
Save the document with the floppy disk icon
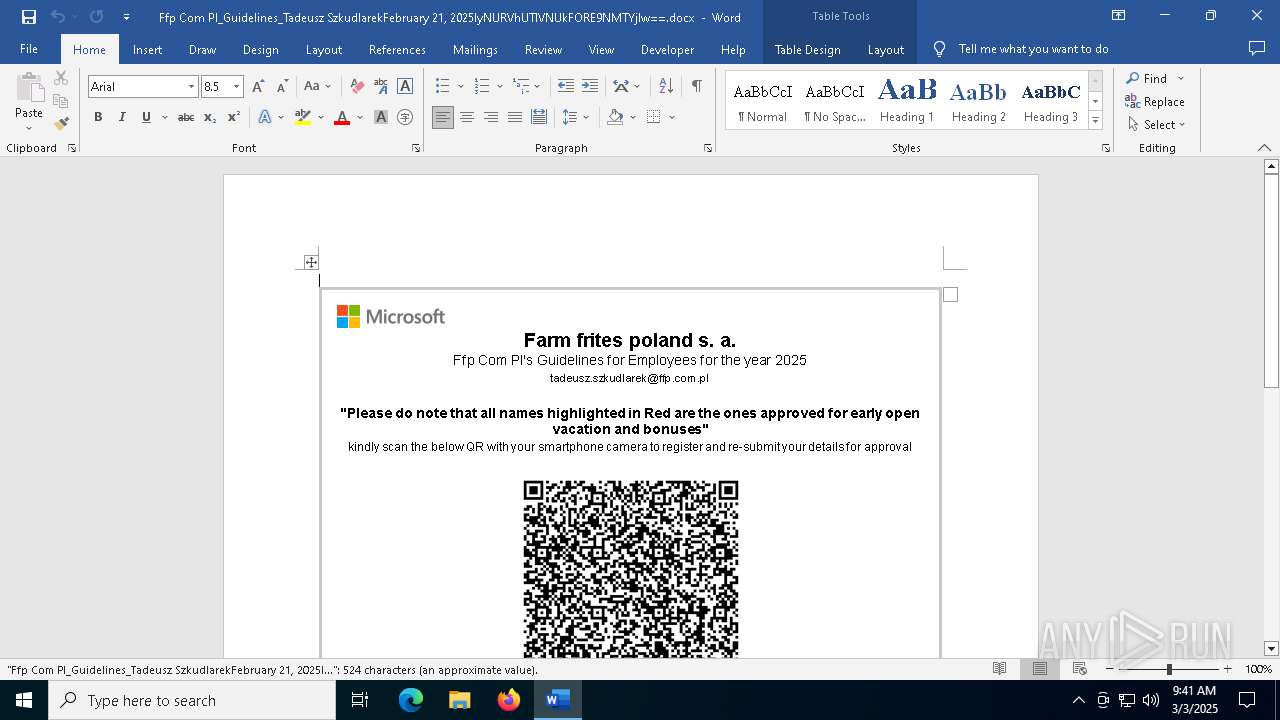pyautogui.click(x=28, y=17)
